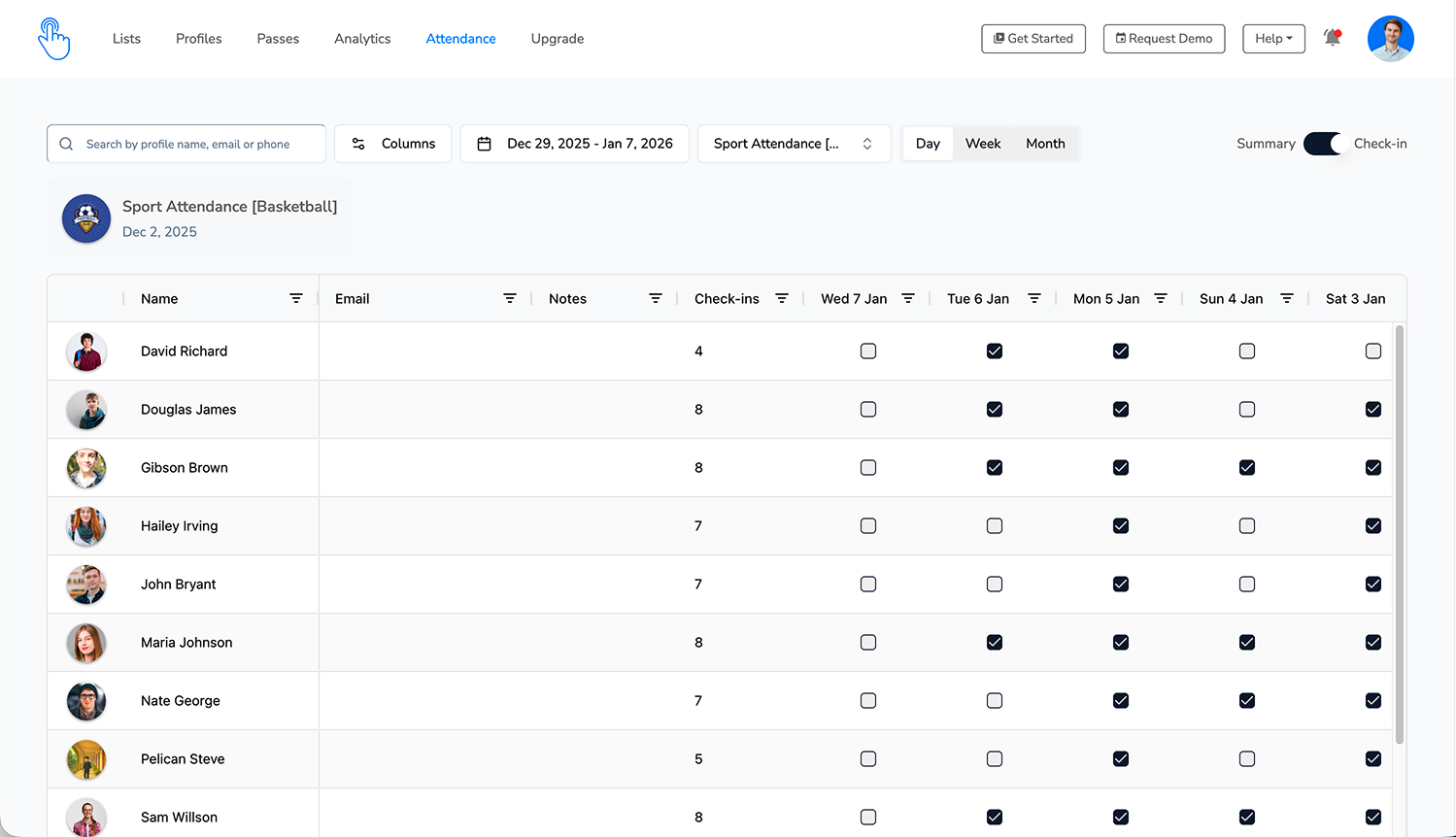Focus the profile search field

[x=187, y=144]
